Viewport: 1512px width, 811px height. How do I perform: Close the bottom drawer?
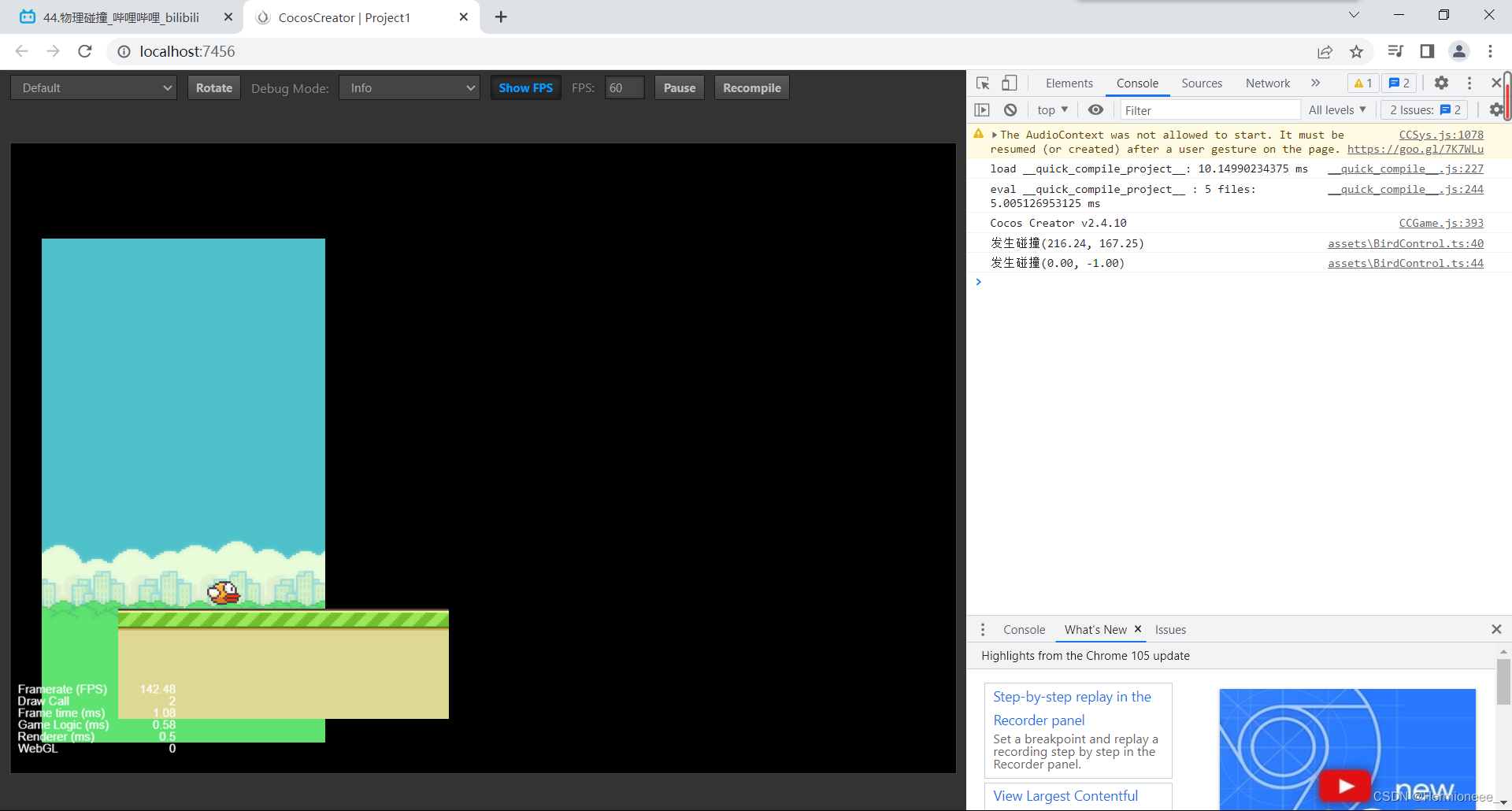[x=1496, y=629]
